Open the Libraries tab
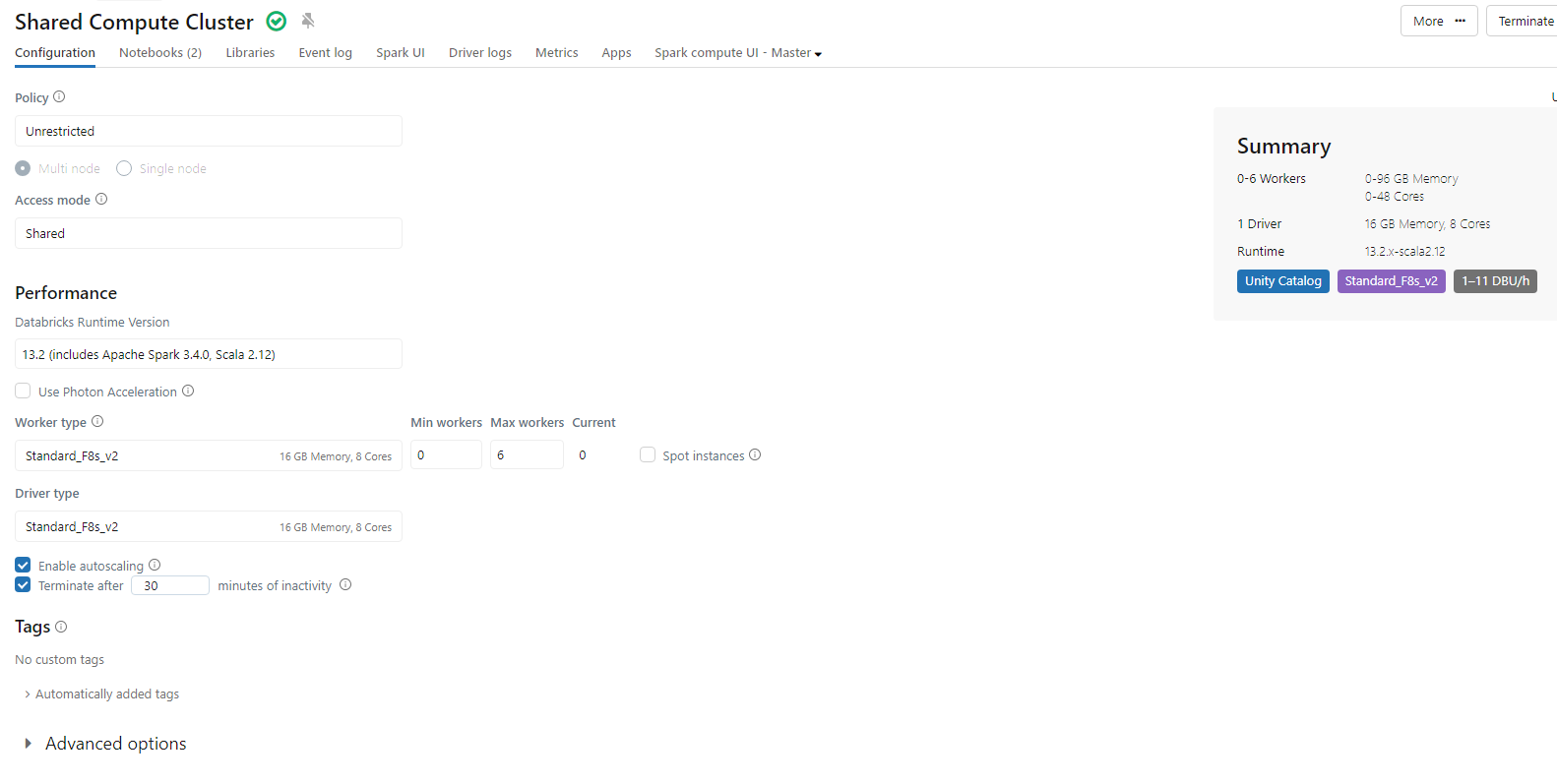The image size is (1557, 784). pos(250,53)
